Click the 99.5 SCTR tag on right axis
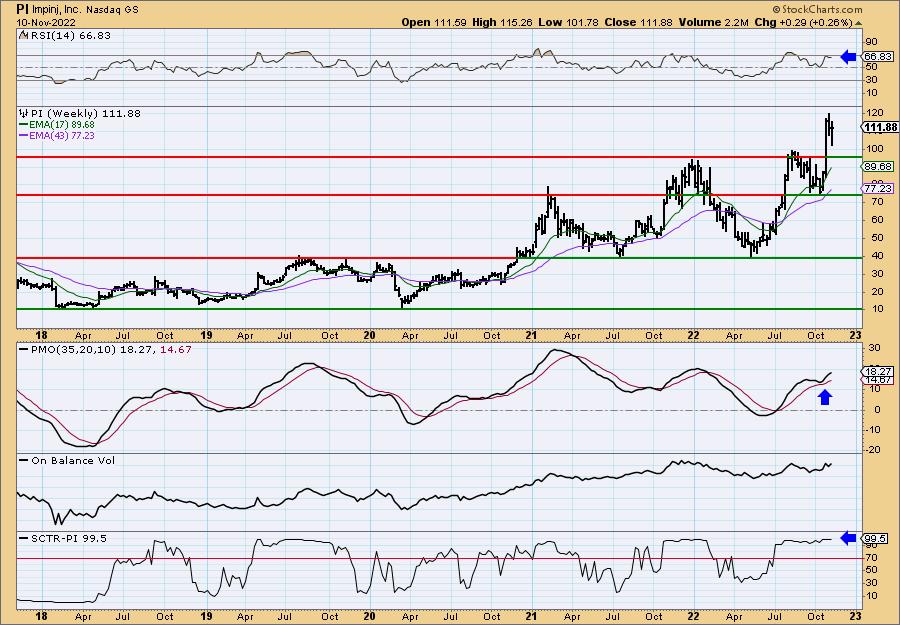900x625 pixels. (x=876, y=538)
